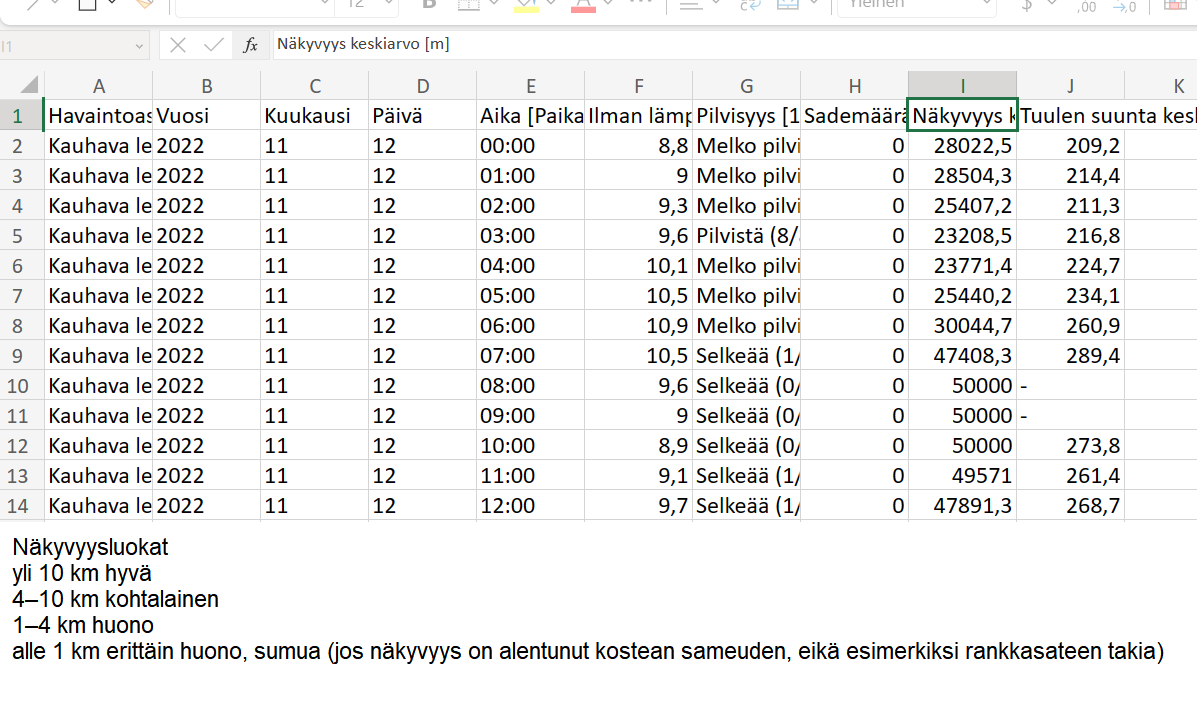Click temperature cell 8,8
The width and height of the screenshot is (1197, 708).
pyautogui.click(x=638, y=146)
